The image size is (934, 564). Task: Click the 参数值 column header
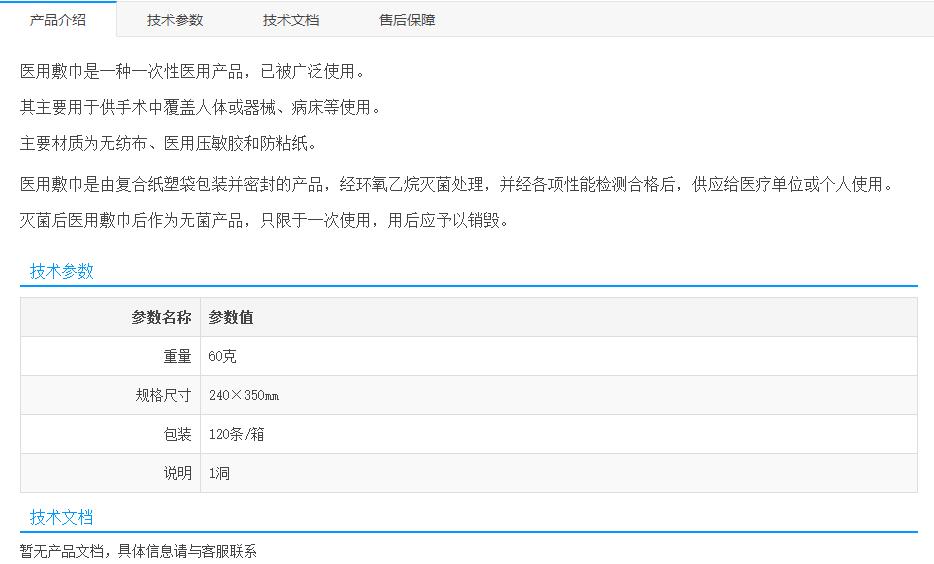pyautogui.click(x=231, y=317)
